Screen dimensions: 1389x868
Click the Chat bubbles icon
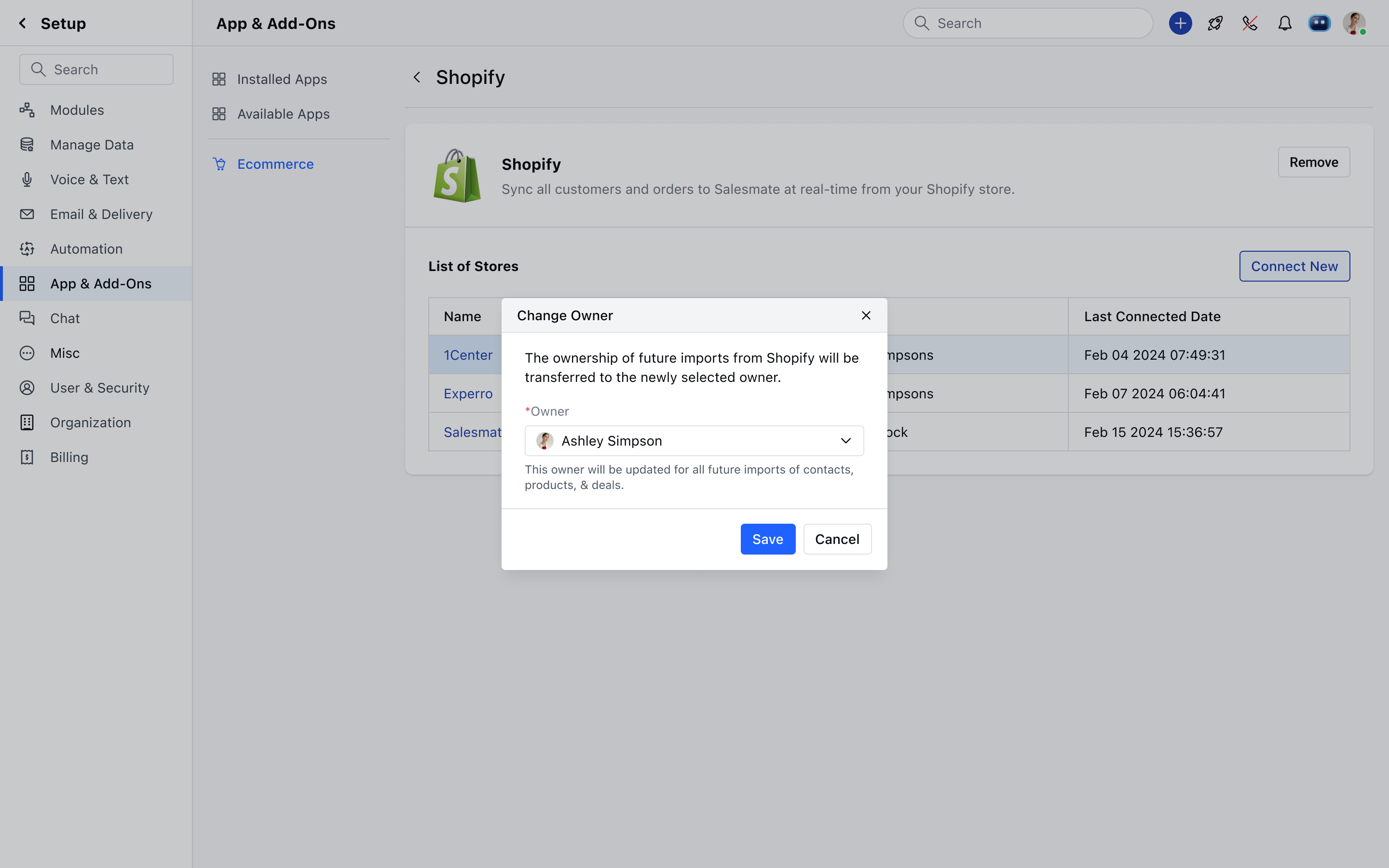(x=27, y=318)
